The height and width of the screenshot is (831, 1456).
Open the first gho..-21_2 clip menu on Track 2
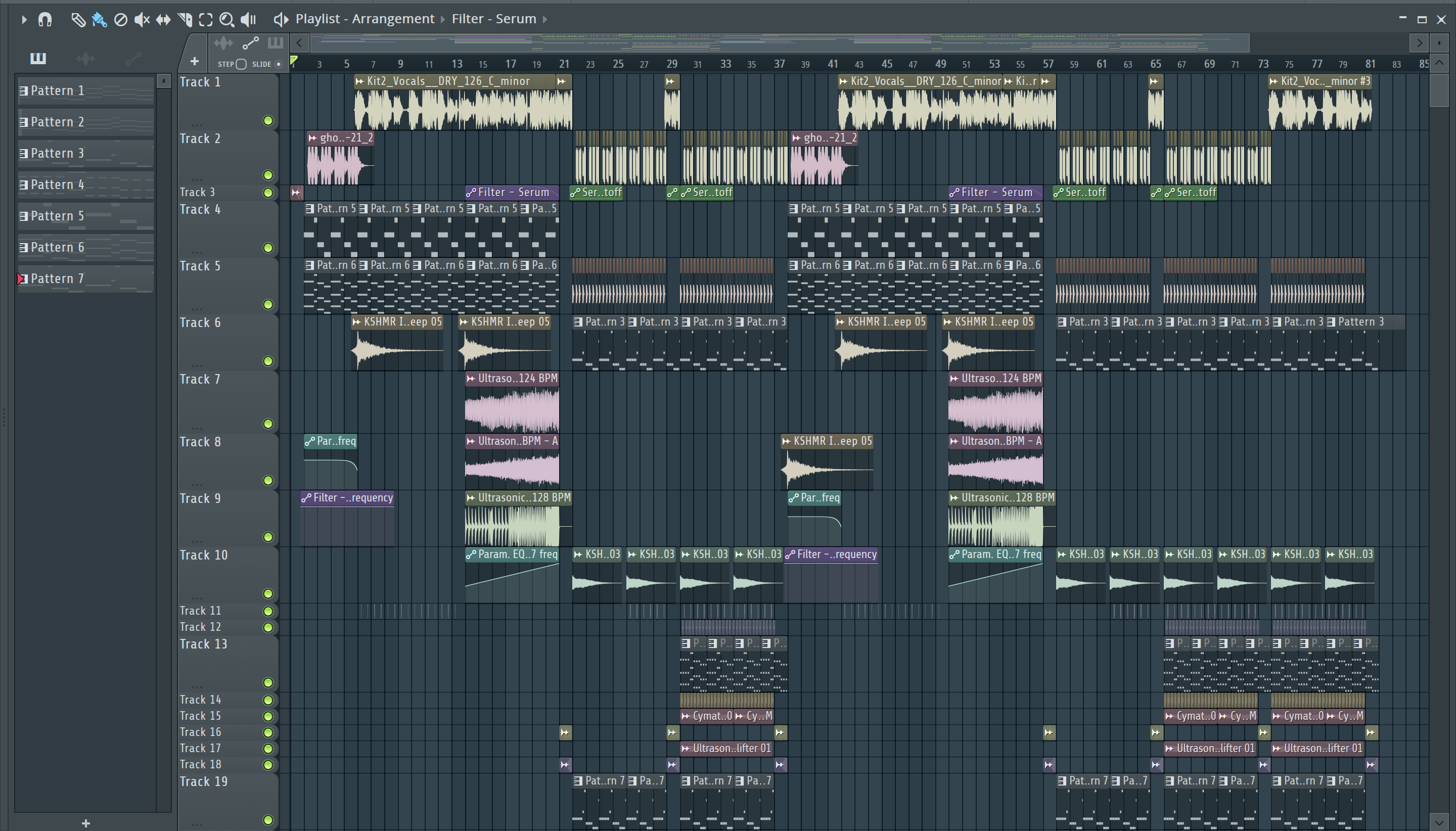click(x=312, y=138)
